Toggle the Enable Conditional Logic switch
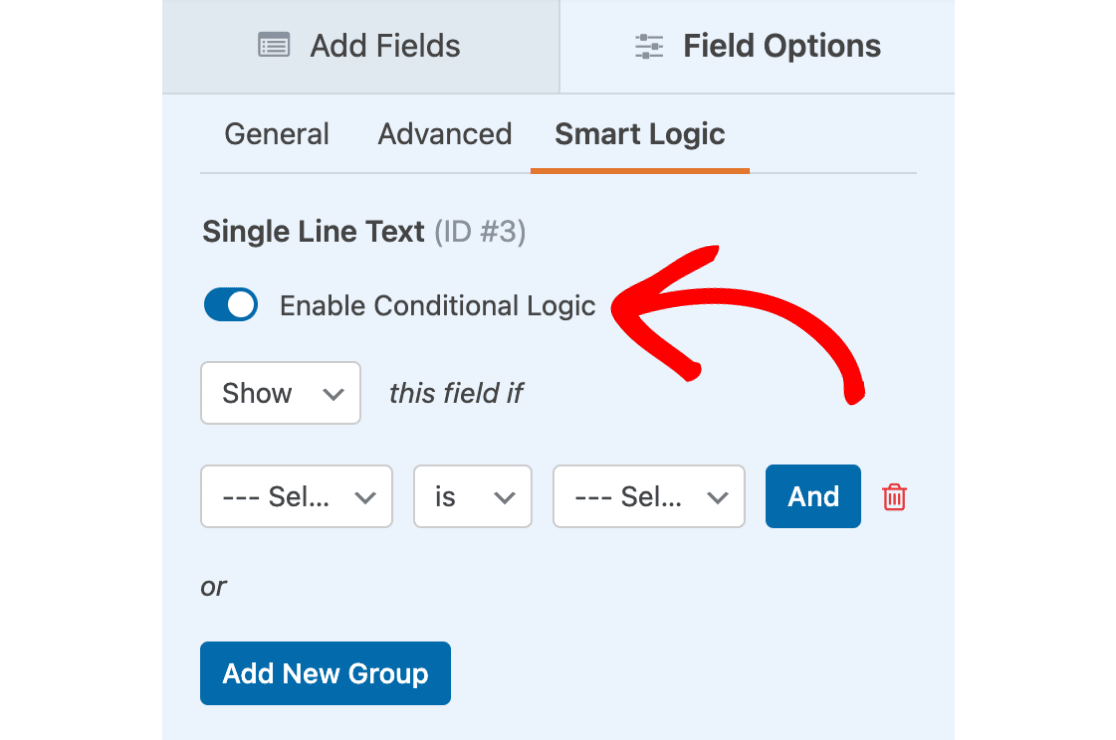The image size is (1116, 740). click(231, 305)
